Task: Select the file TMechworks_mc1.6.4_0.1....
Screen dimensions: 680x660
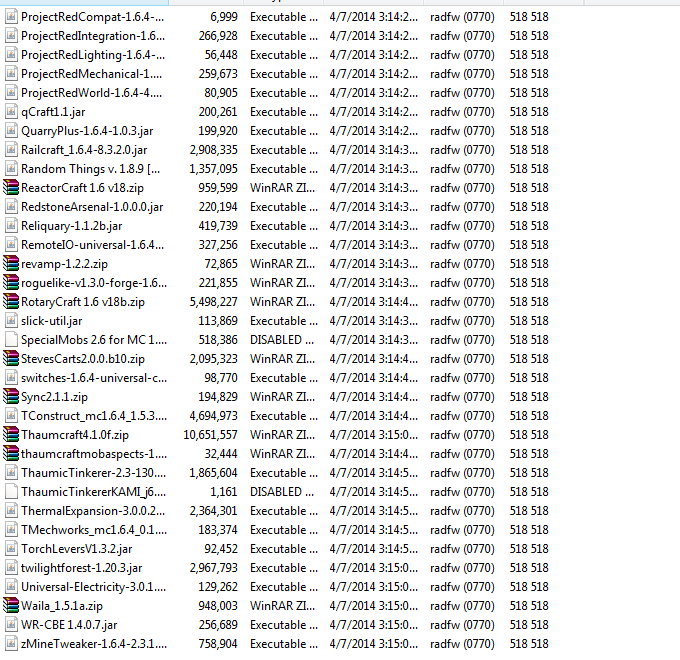Action: [94, 529]
